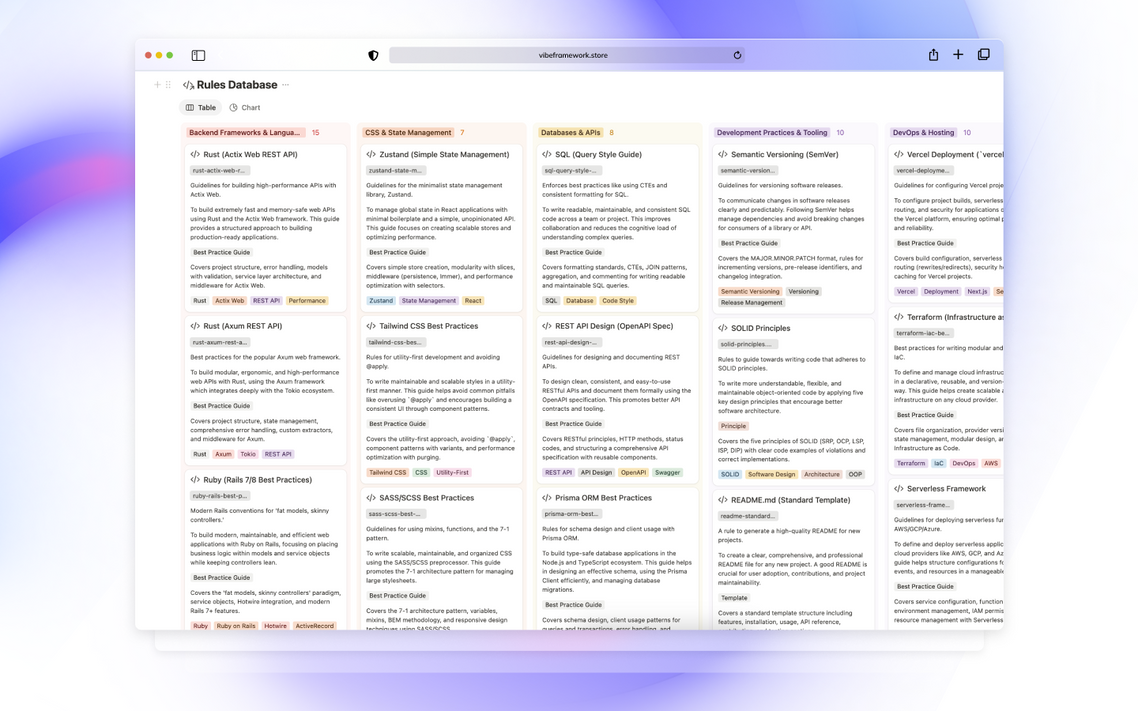Image resolution: width=1138 pixels, height=711 pixels.
Task: Select the Backend Frameworks & Langua... group header
Action: click(245, 133)
